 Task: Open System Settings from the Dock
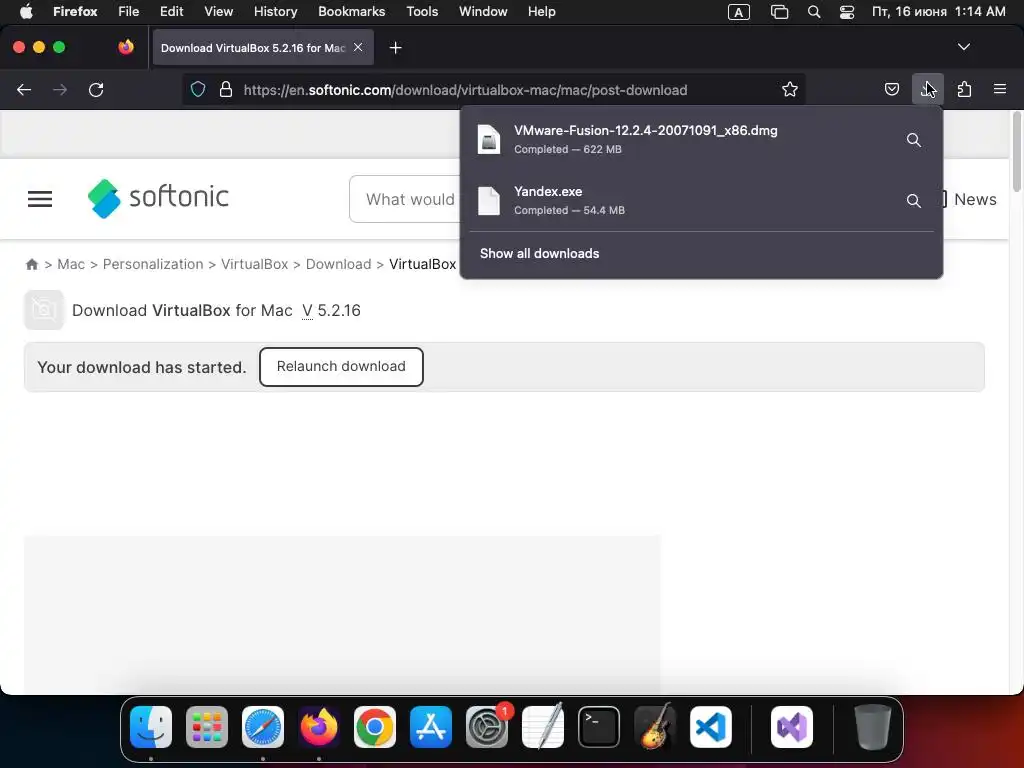coord(487,727)
